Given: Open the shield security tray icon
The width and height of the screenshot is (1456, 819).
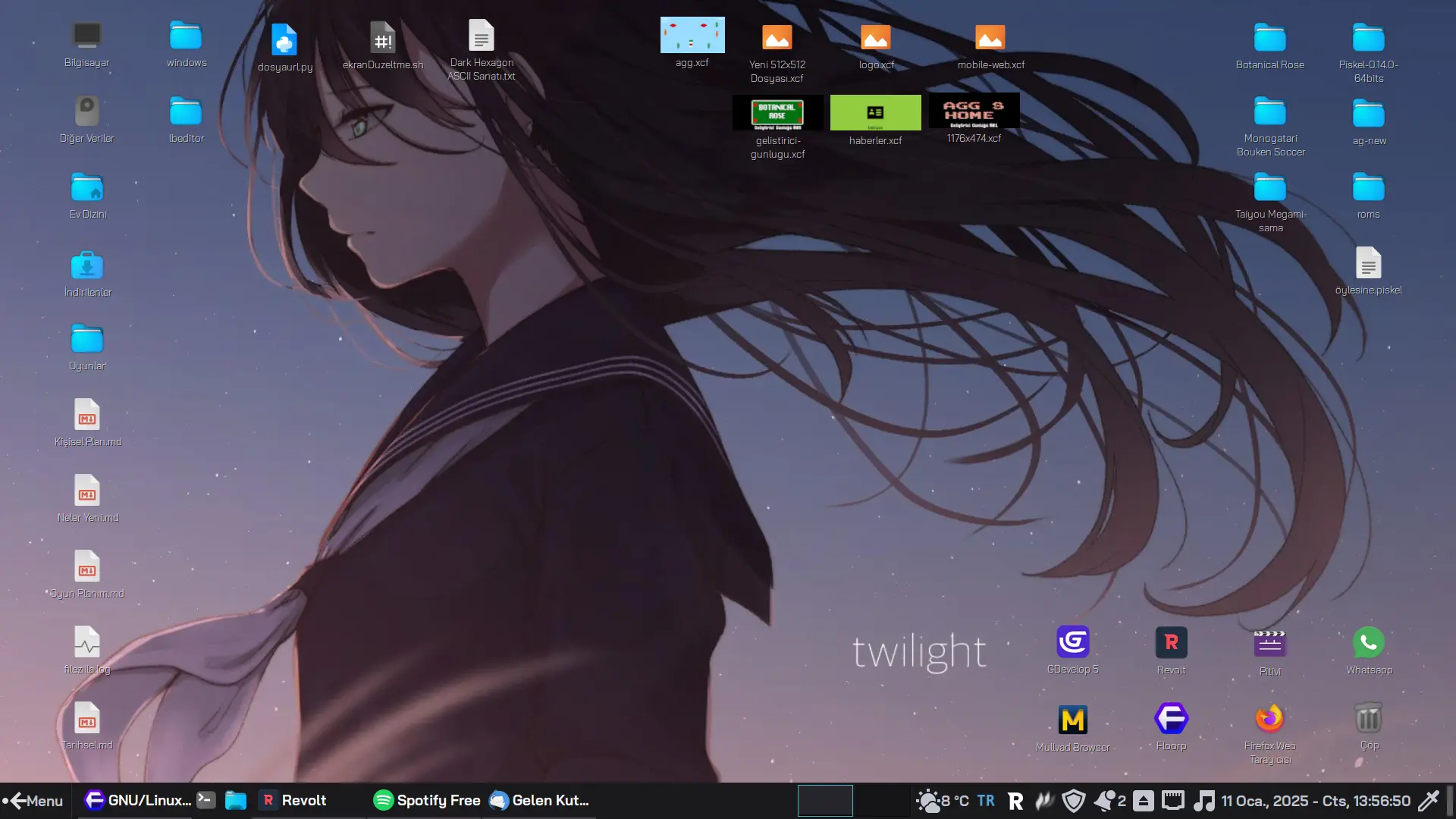Looking at the screenshot, I should pyautogui.click(x=1074, y=801).
